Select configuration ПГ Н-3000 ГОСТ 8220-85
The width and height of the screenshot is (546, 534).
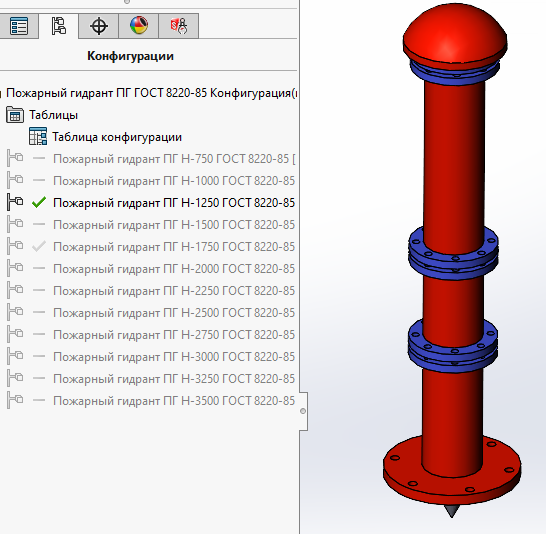click(174, 357)
